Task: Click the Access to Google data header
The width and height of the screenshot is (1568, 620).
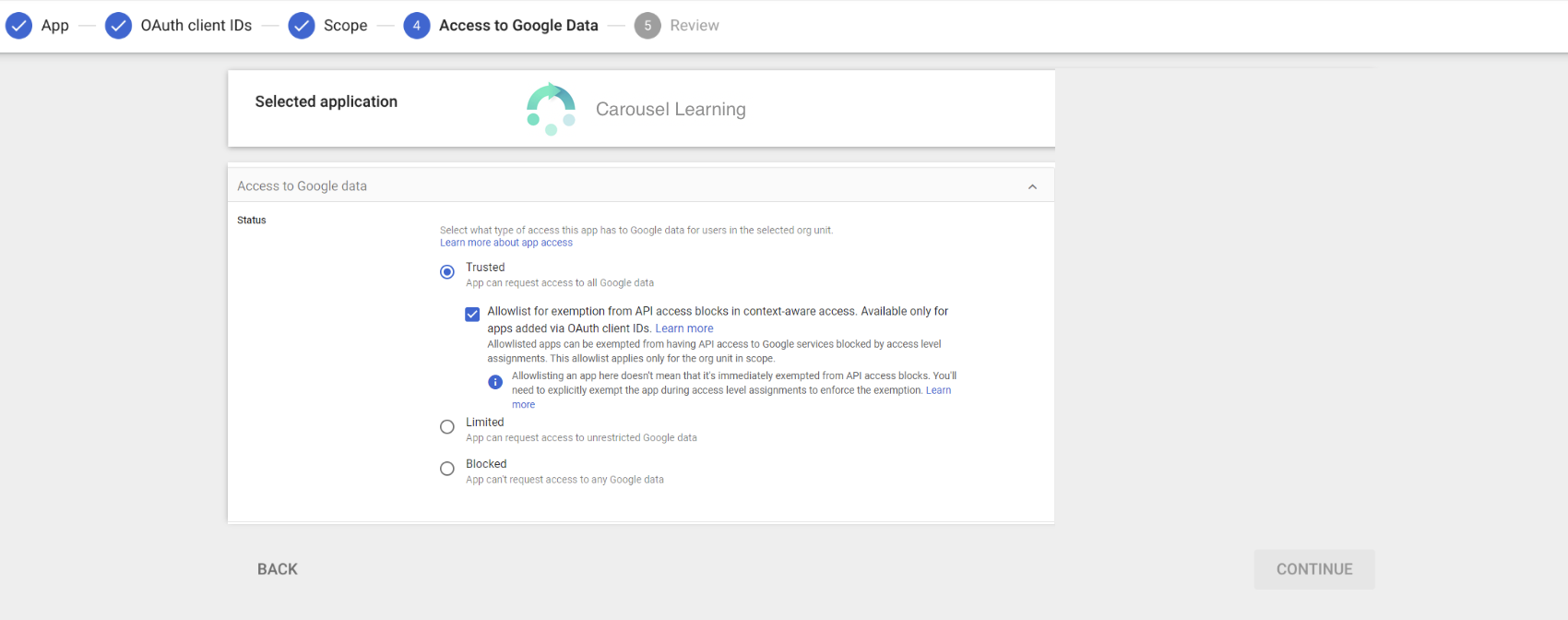Action: coord(303,186)
